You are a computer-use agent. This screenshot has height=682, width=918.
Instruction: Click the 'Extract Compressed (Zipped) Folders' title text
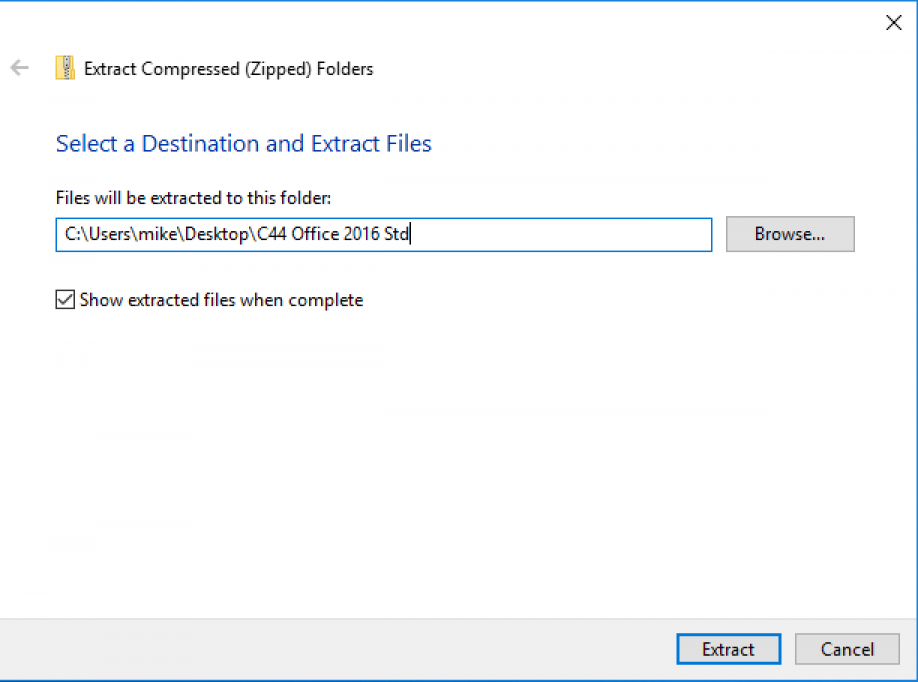pyautogui.click(x=228, y=69)
